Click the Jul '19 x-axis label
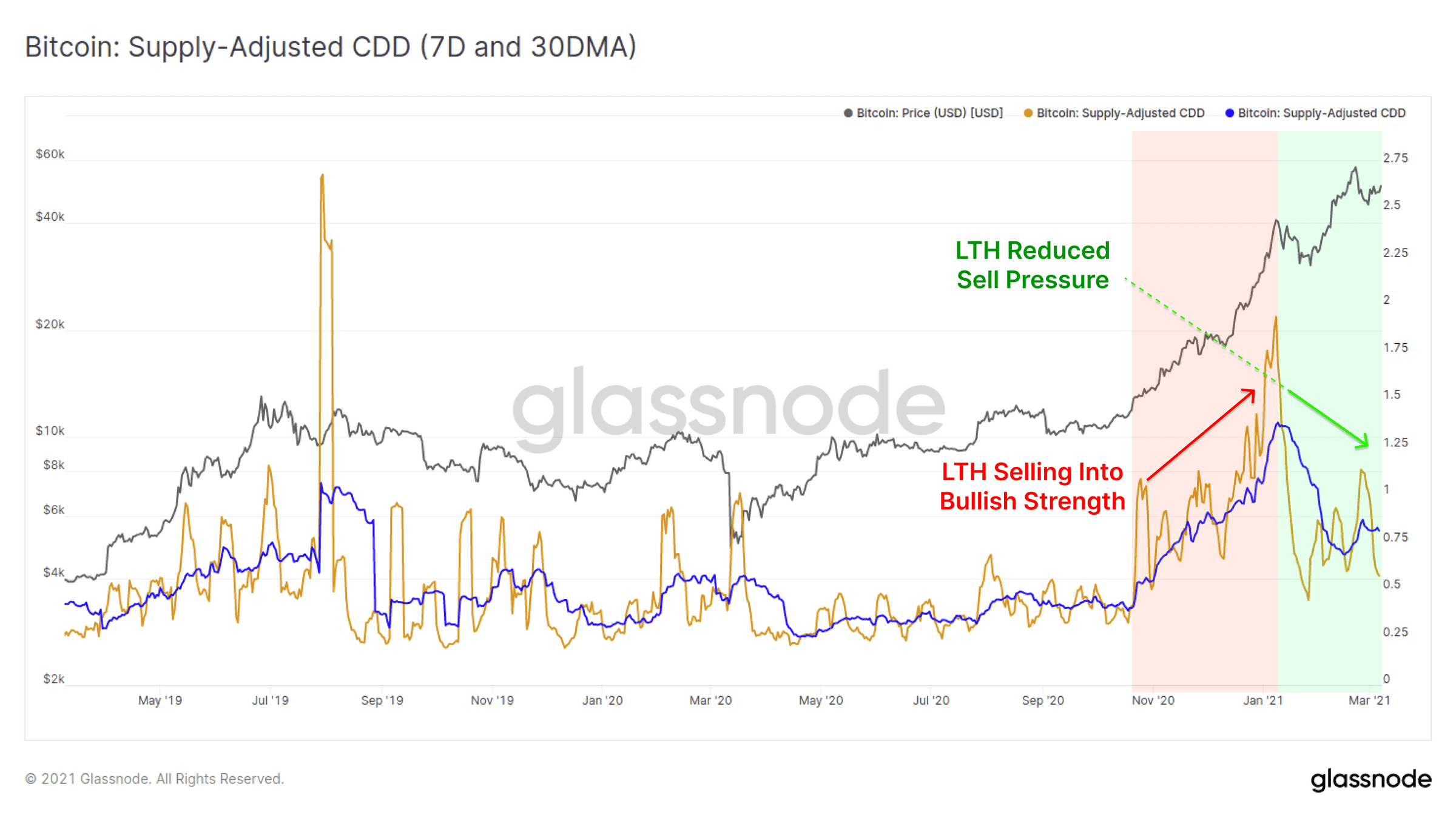The width and height of the screenshot is (1456, 818). [x=270, y=700]
